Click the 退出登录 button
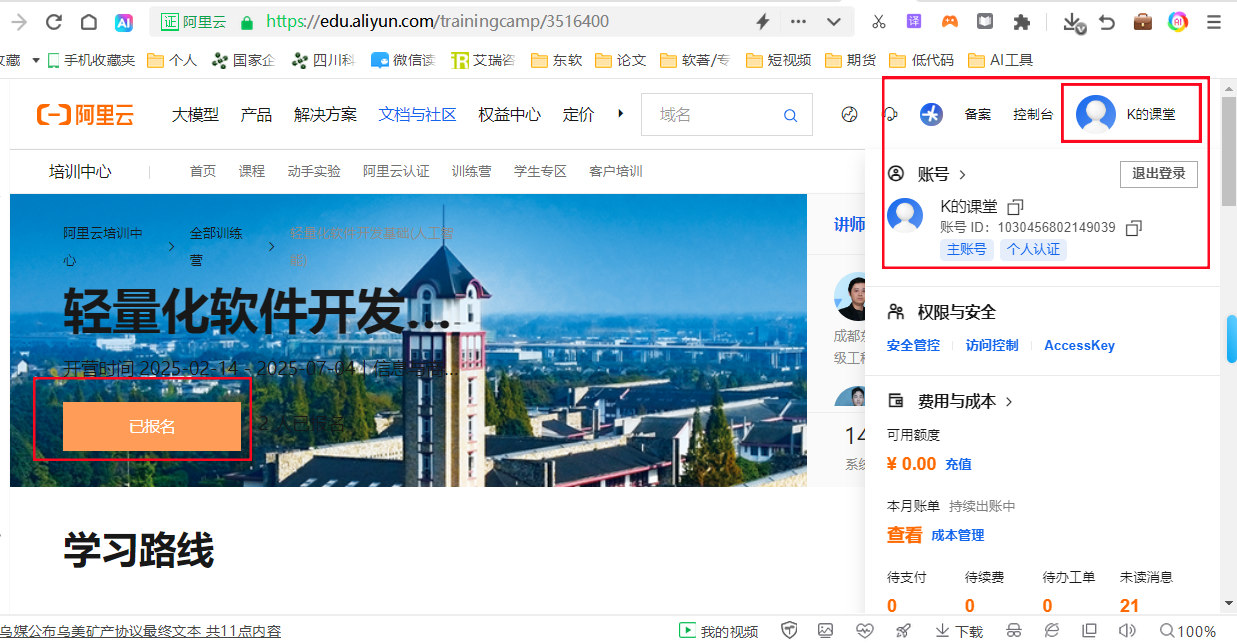 point(1158,174)
